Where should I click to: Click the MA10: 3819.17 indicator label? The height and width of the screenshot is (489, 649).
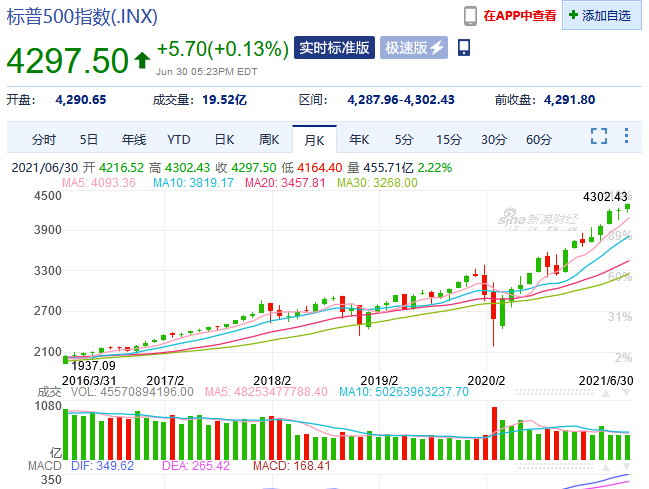[x=193, y=183]
